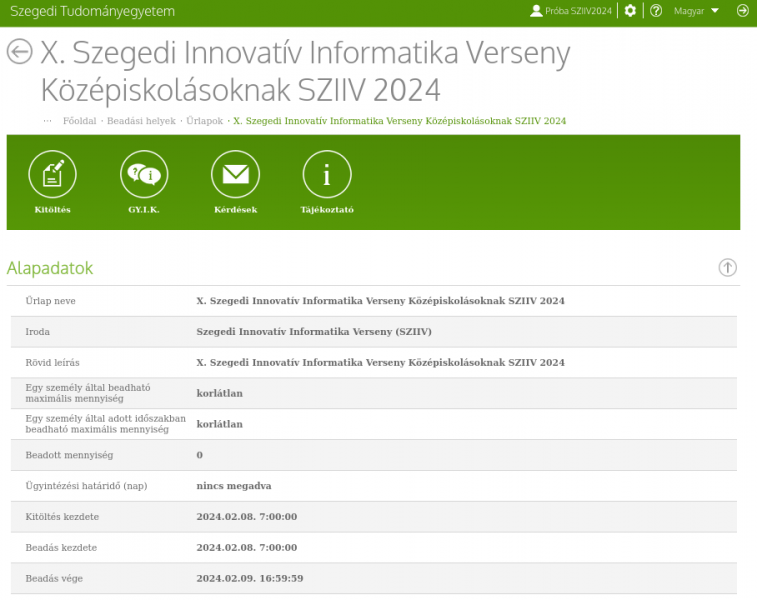Click the Iroda label
This screenshot has width=757, height=600.
pos(38,332)
